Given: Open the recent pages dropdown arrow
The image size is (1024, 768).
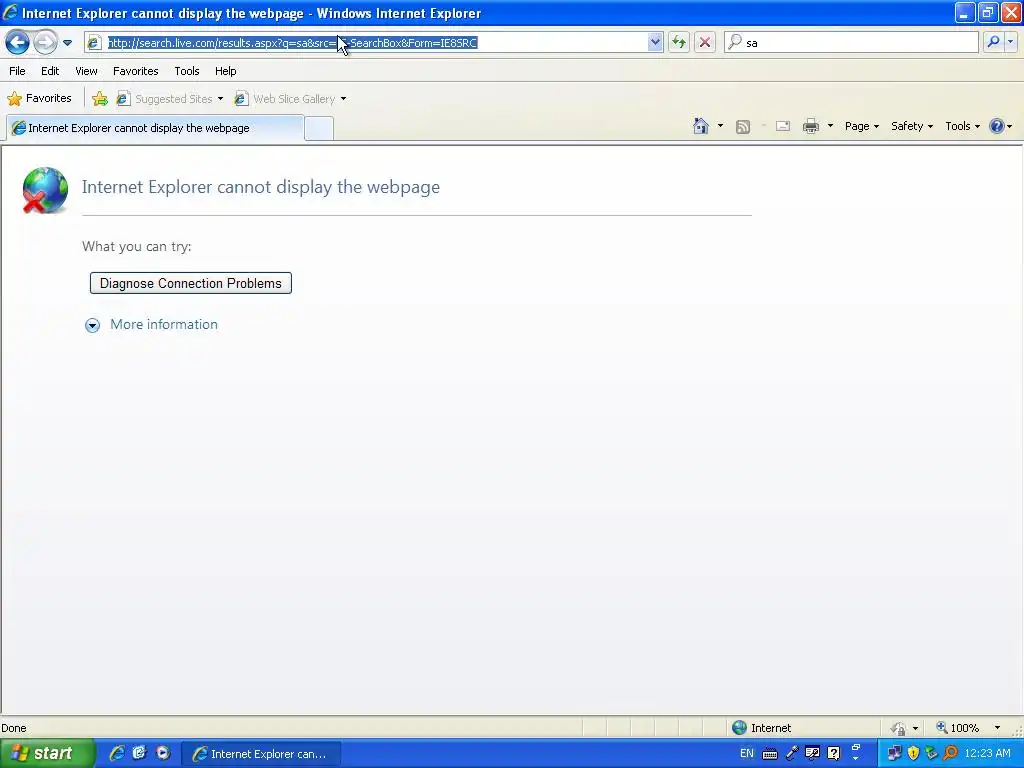Looking at the screenshot, I should (67, 43).
